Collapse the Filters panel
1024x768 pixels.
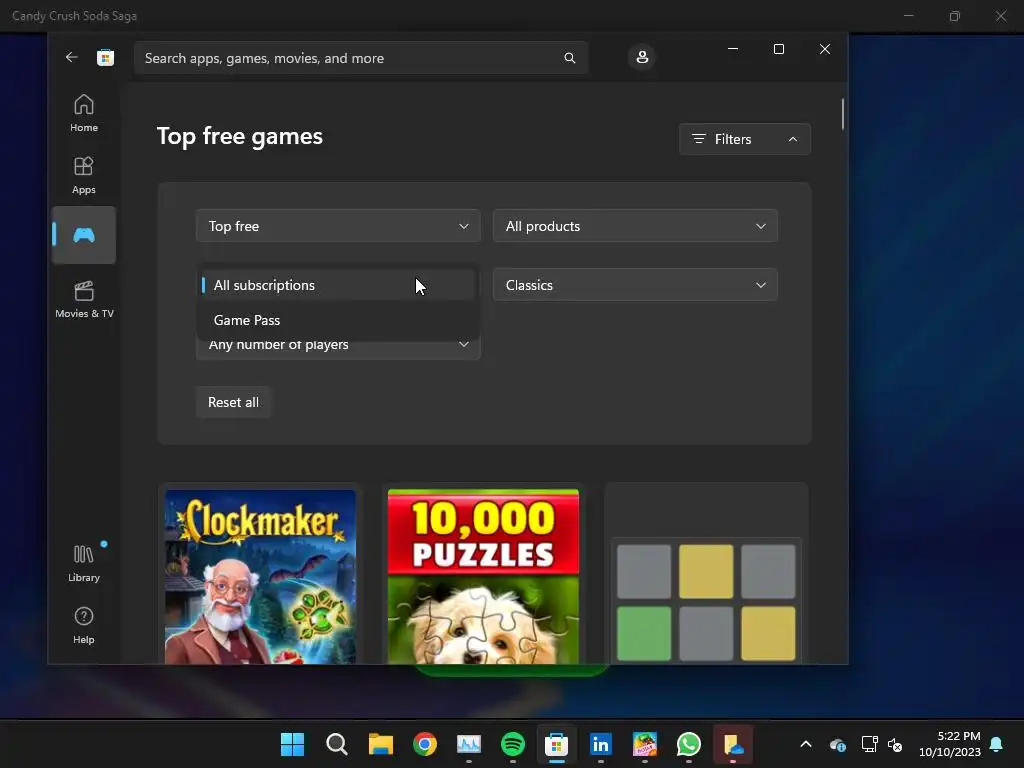pyautogui.click(x=745, y=139)
